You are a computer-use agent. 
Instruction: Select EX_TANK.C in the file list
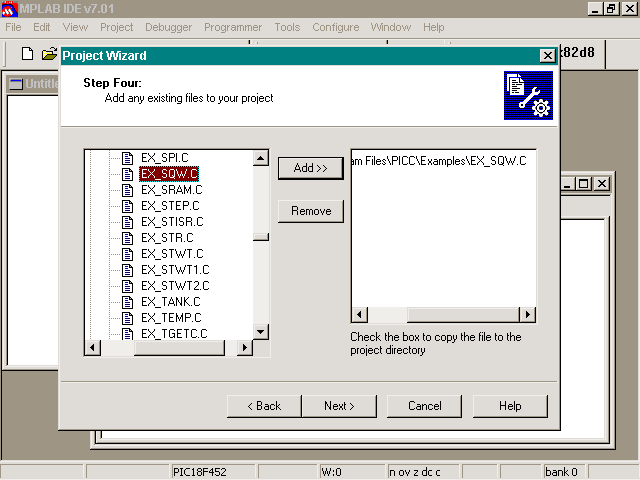(x=171, y=302)
